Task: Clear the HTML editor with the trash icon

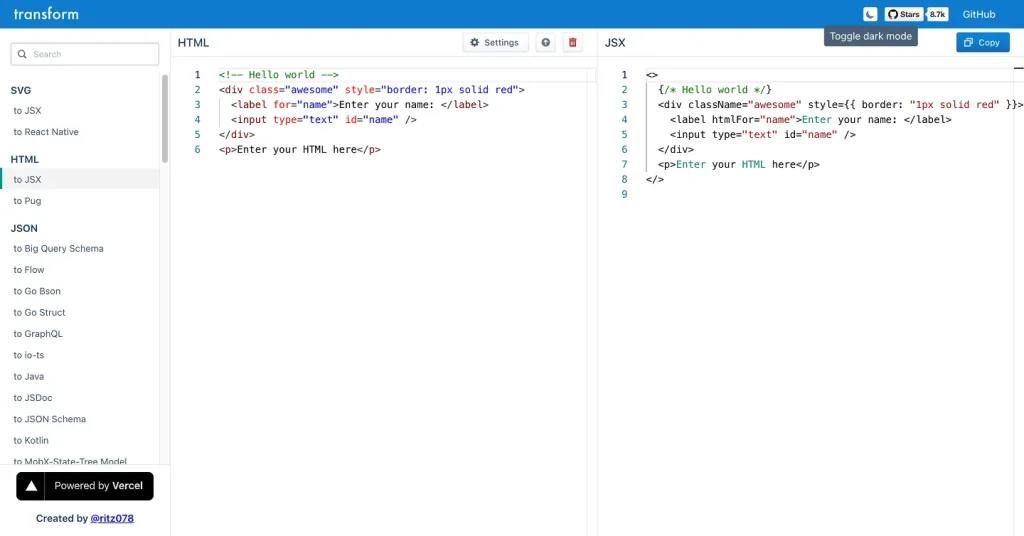Action: coord(573,42)
